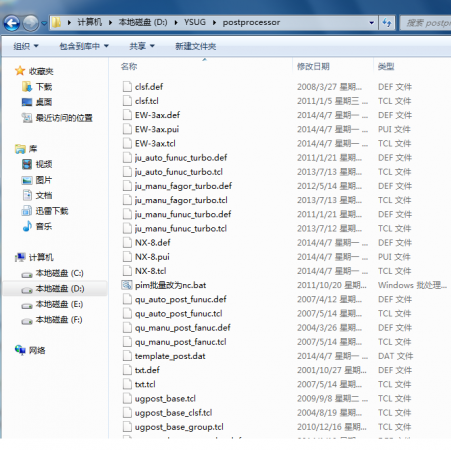Go back with the blue Back arrow
Image resolution: width=451 pixels, height=450 pixels.
12,23
